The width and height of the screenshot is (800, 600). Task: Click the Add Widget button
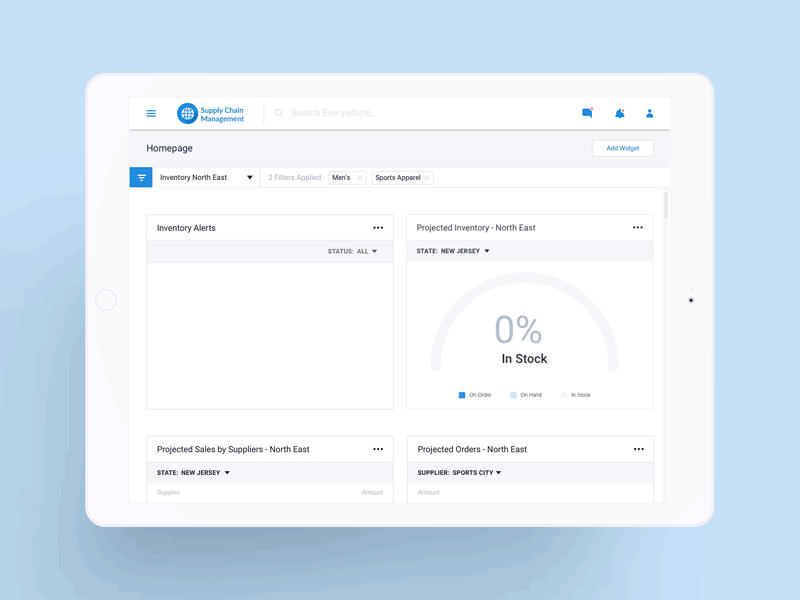coord(622,147)
